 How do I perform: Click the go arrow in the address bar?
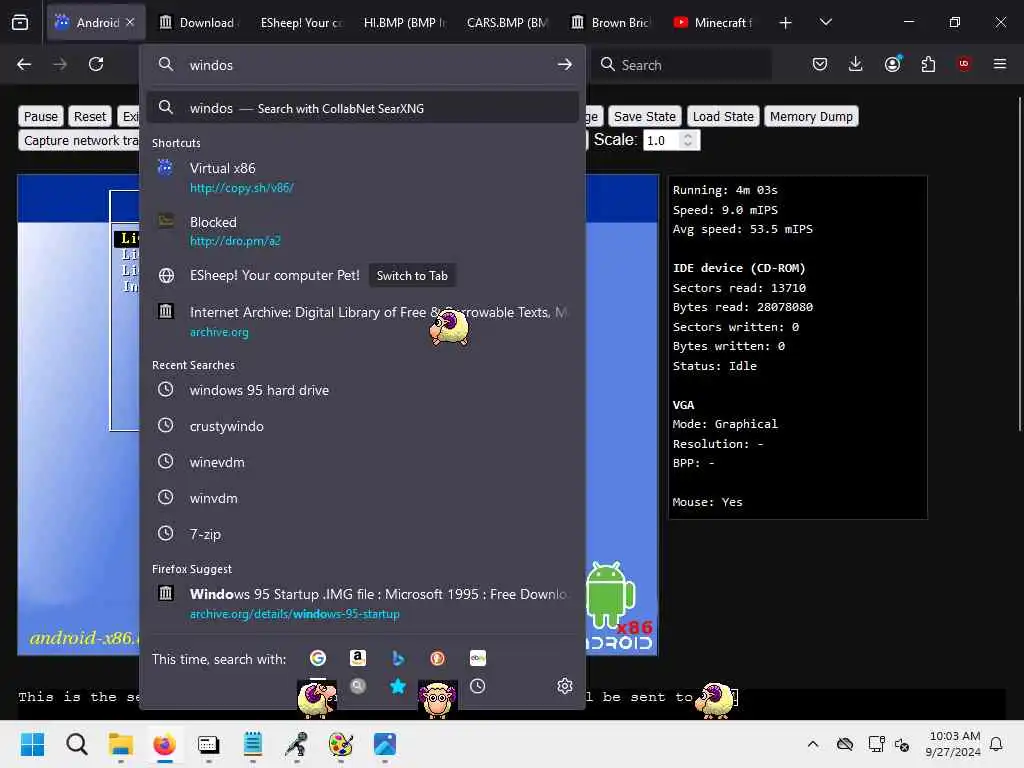coord(564,65)
